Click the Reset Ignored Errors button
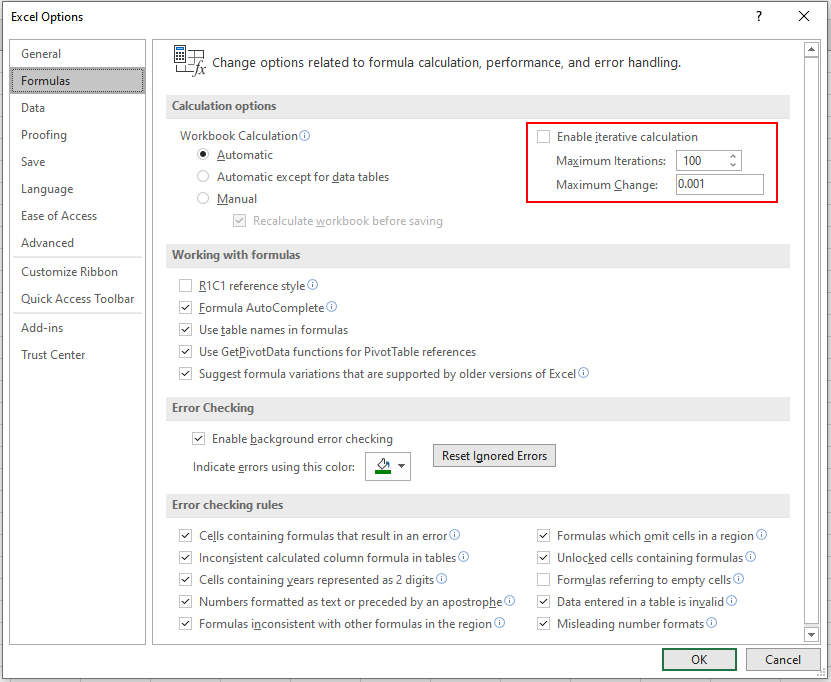The width and height of the screenshot is (831, 682). point(494,455)
